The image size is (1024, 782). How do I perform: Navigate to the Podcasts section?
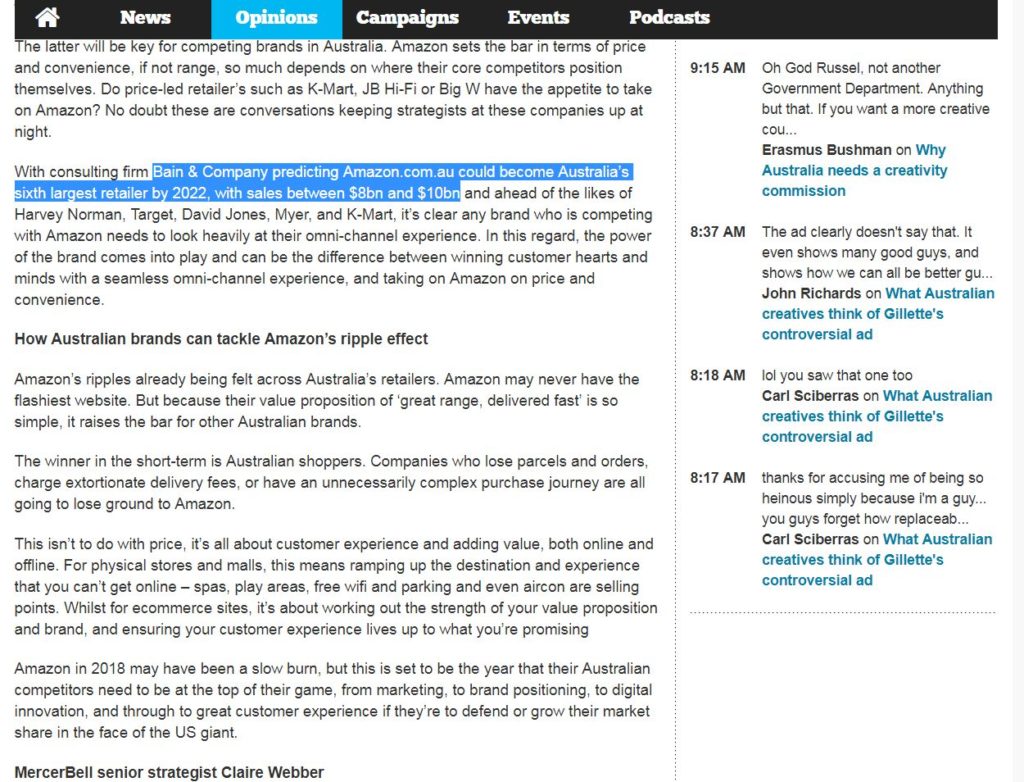[x=669, y=17]
